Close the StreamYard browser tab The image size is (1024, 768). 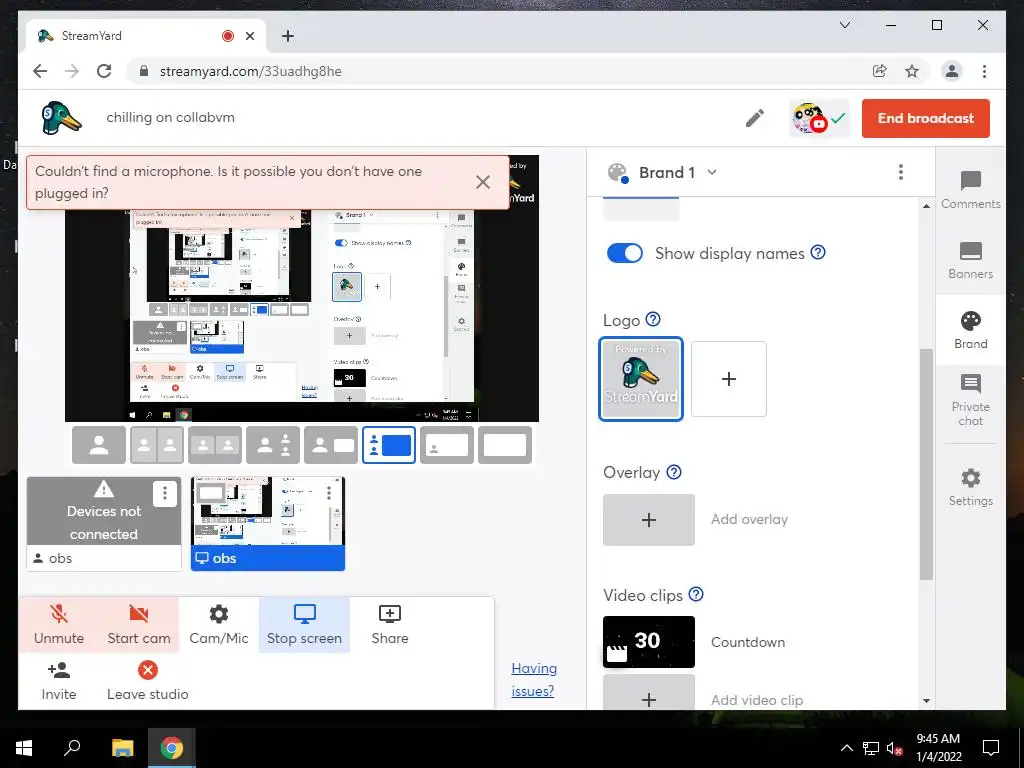coord(249,36)
